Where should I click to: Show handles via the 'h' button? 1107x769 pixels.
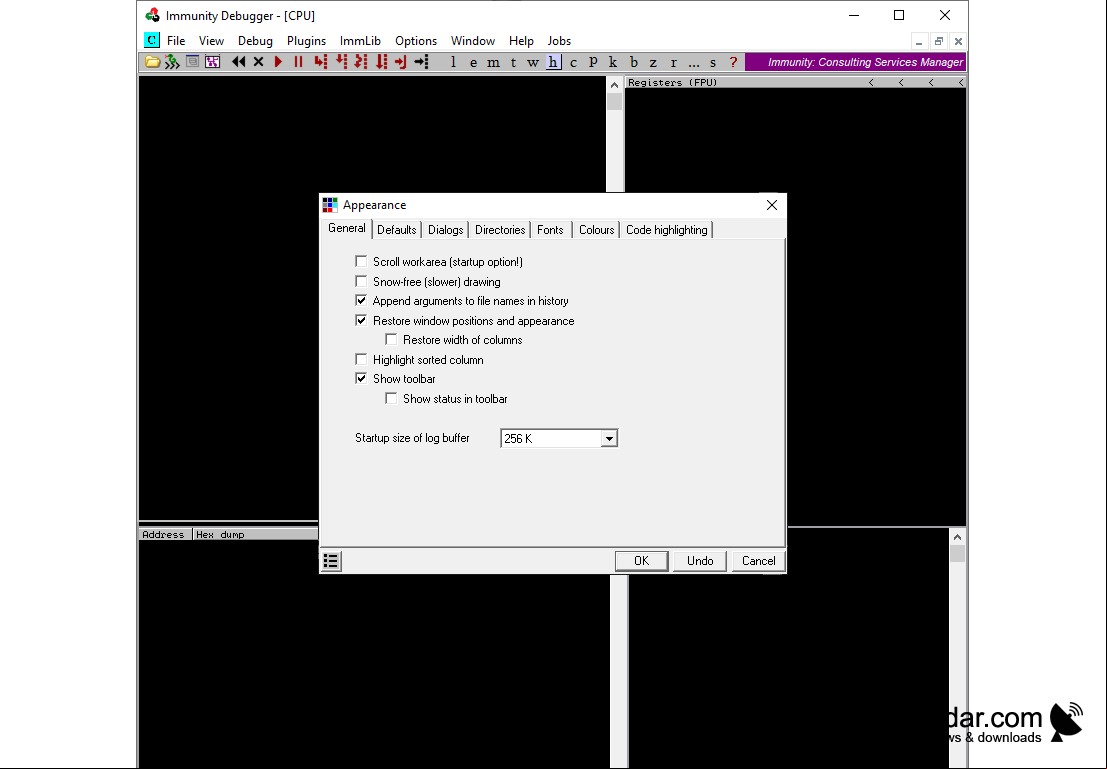point(554,62)
